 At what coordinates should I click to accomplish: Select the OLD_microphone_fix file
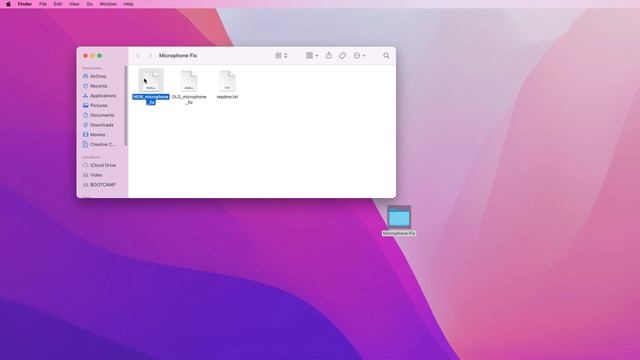[x=189, y=81]
